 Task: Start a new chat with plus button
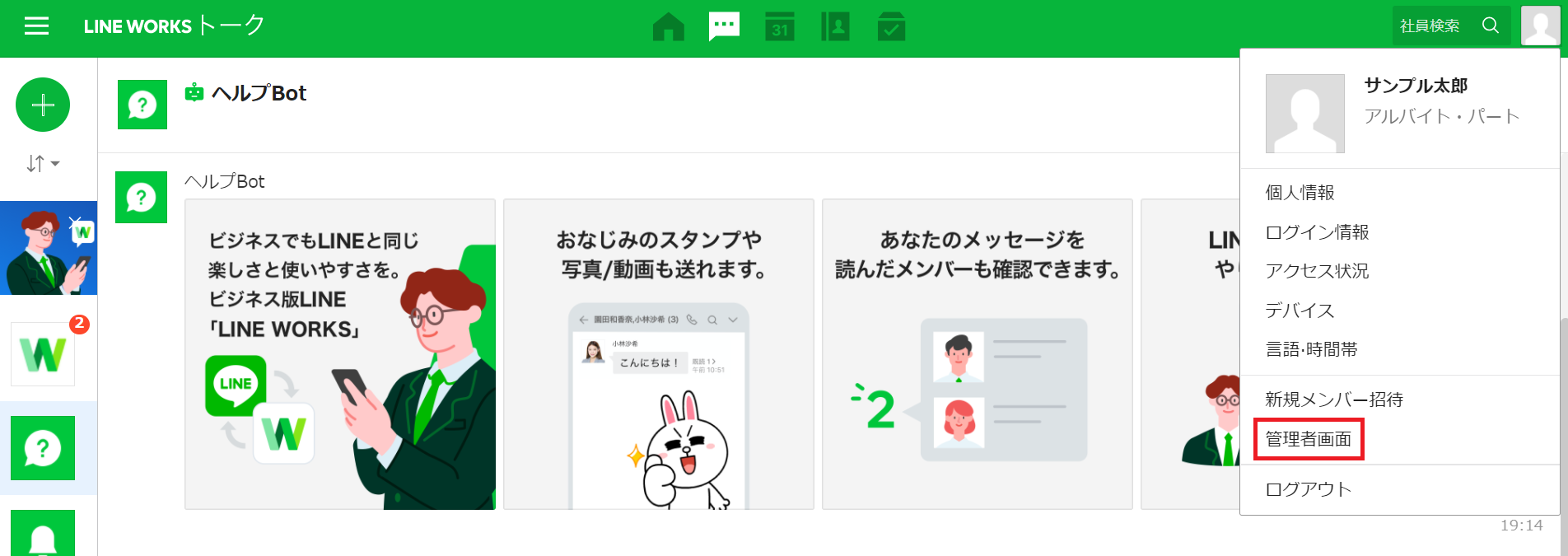(x=43, y=105)
